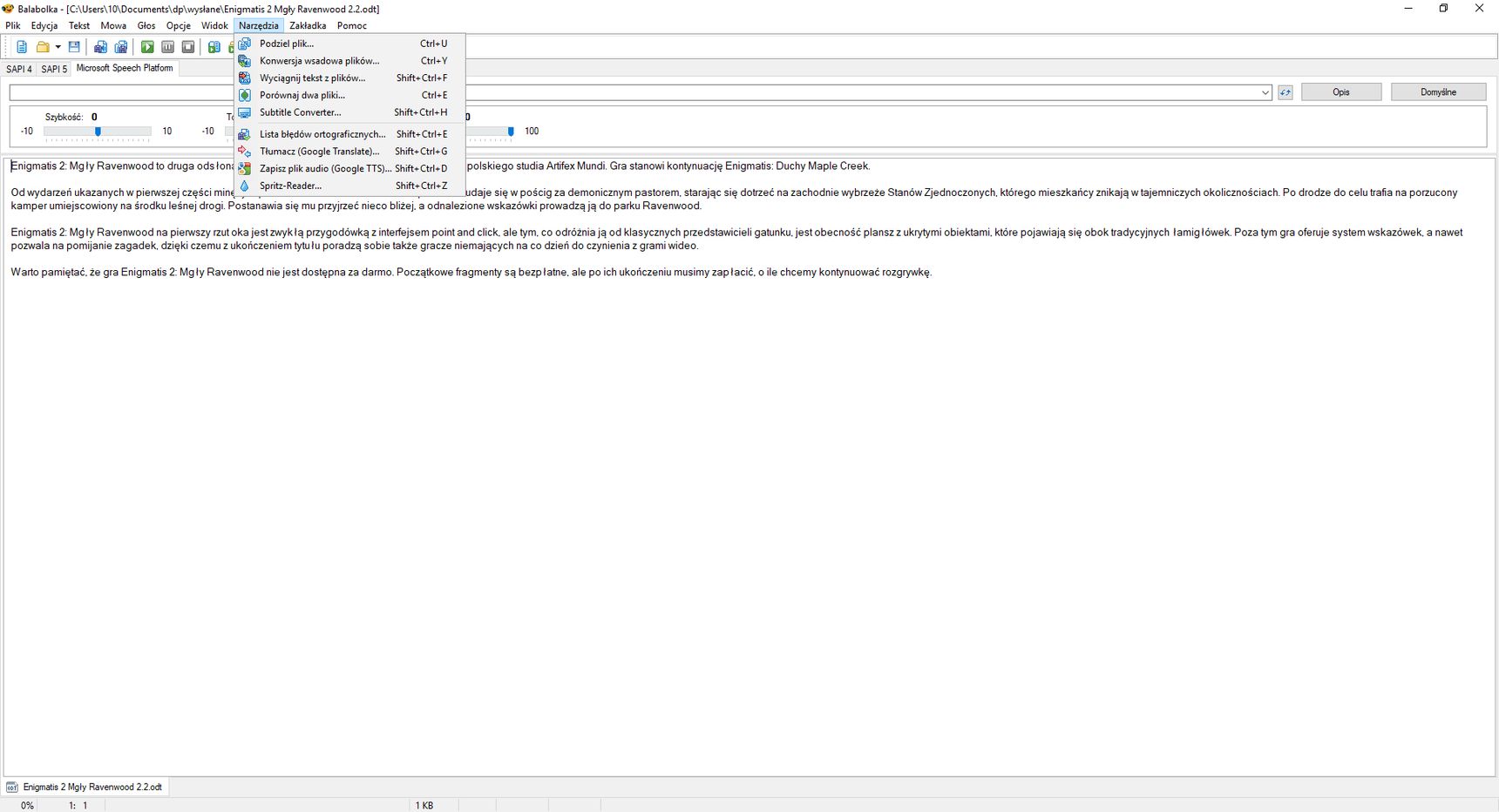Open Lista błędów ortograficznych...
Image resolution: width=1499 pixels, height=812 pixels.
(349, 134)
